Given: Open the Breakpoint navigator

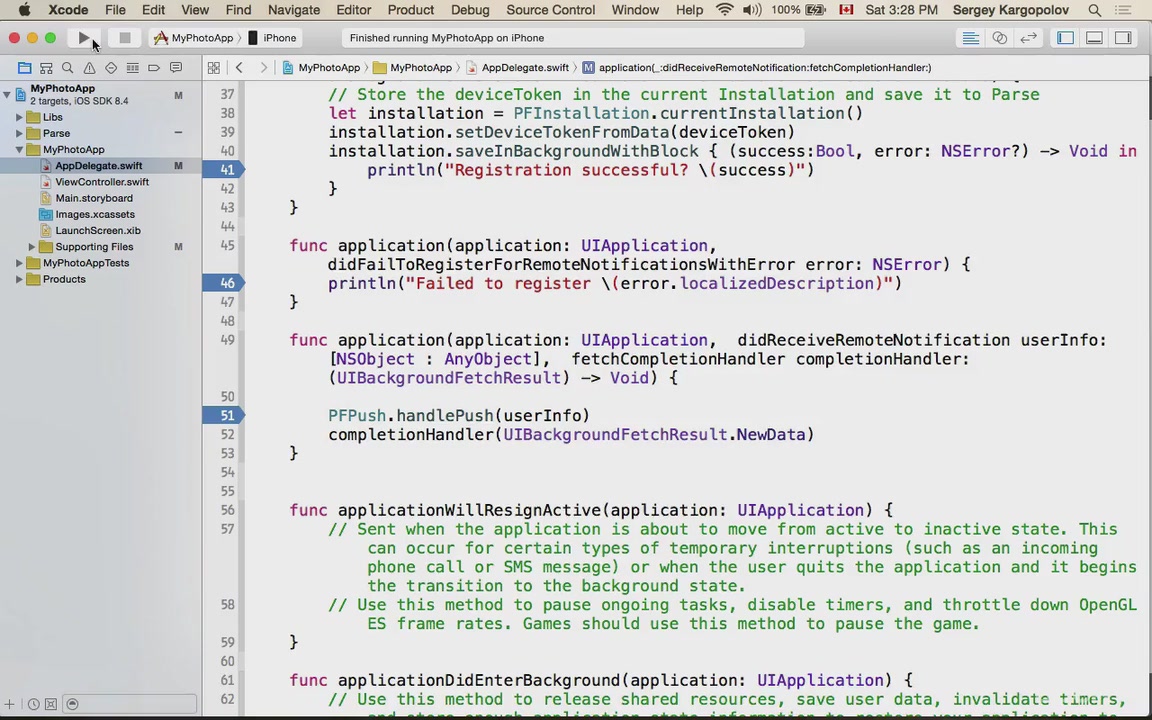Looking at the screenshot, I should click(x=154, y=68).
